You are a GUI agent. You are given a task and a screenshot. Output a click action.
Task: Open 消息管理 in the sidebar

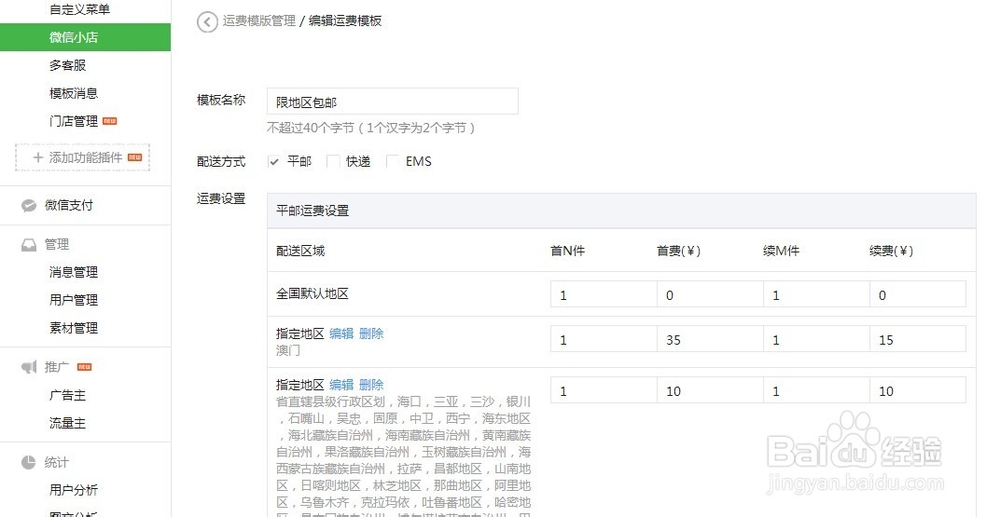click(x=74, y=272)
